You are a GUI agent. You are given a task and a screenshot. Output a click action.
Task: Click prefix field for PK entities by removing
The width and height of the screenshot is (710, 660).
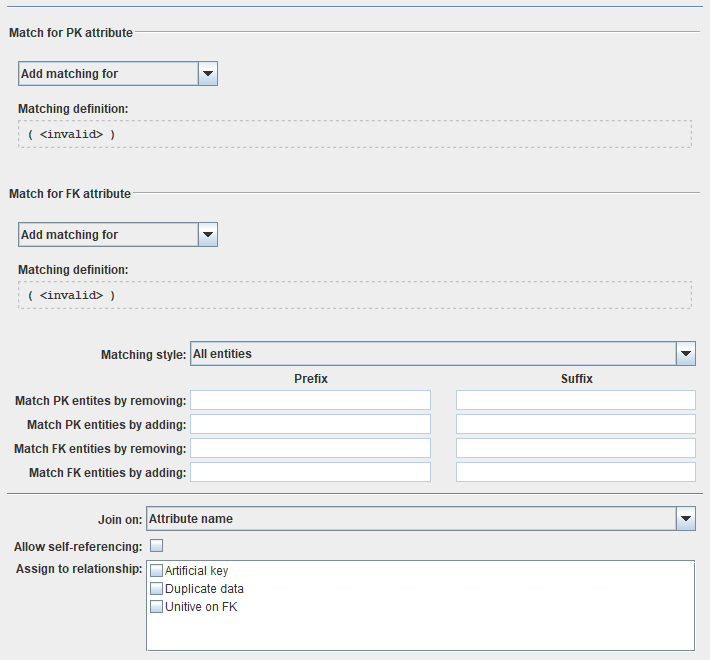[x=310, y=400]
